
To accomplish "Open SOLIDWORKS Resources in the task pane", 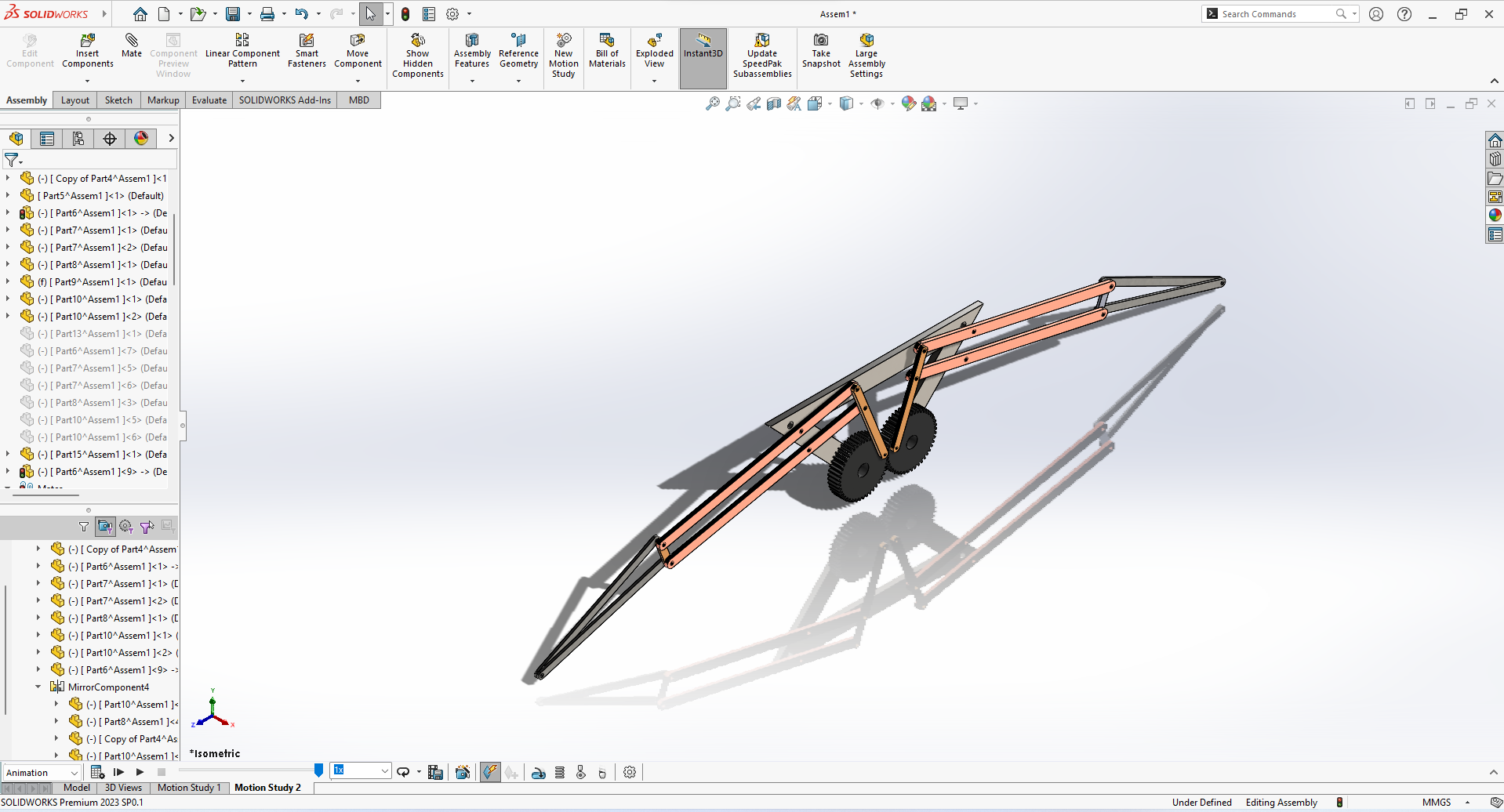I will pos(1495,140).
